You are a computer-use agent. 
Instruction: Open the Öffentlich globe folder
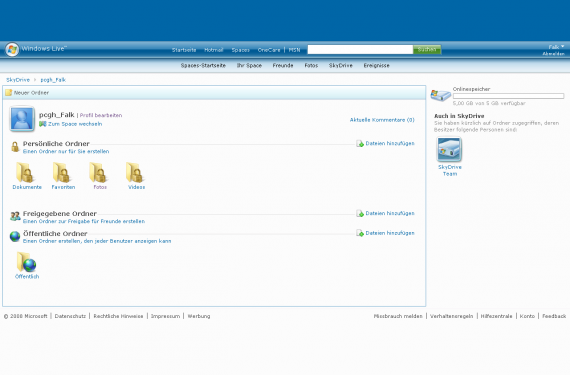coord(26,262)
